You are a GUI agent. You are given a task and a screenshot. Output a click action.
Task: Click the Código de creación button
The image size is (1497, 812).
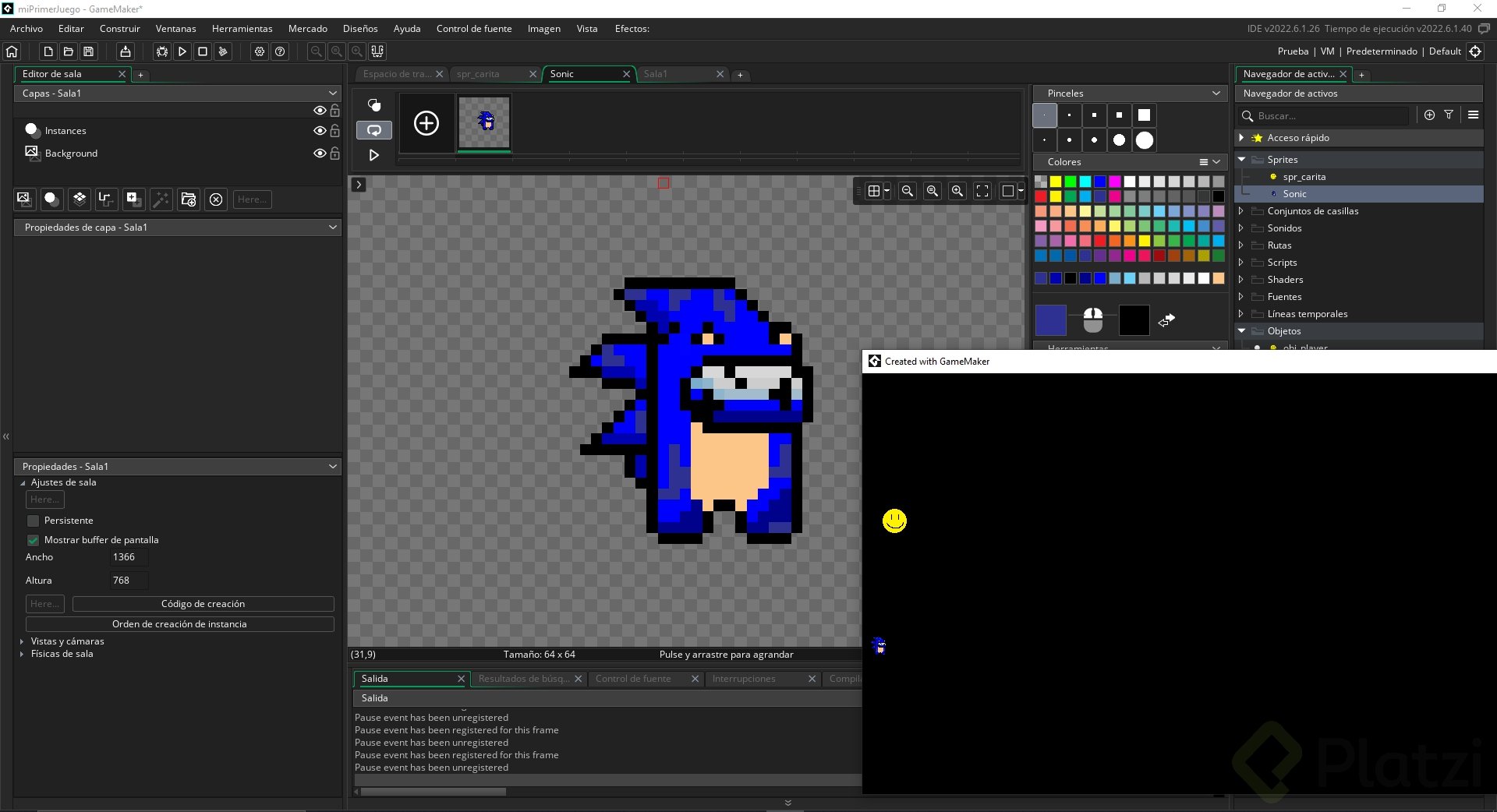(x=203, y=604)
